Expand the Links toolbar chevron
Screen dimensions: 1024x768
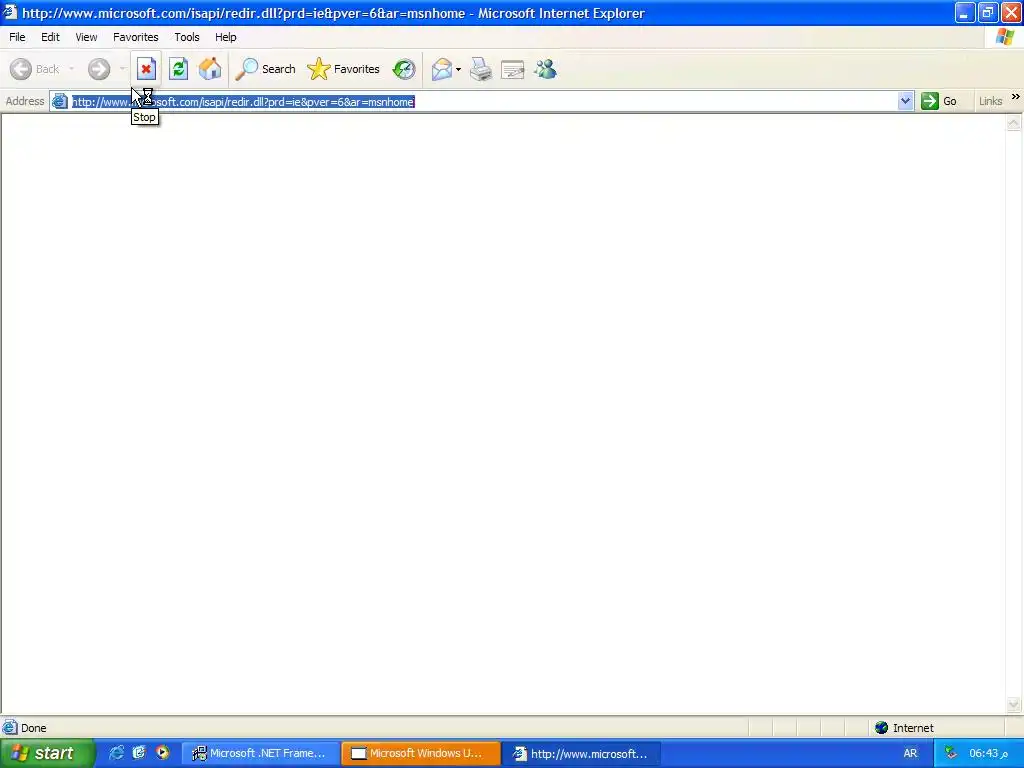[x=1016, y=97]
